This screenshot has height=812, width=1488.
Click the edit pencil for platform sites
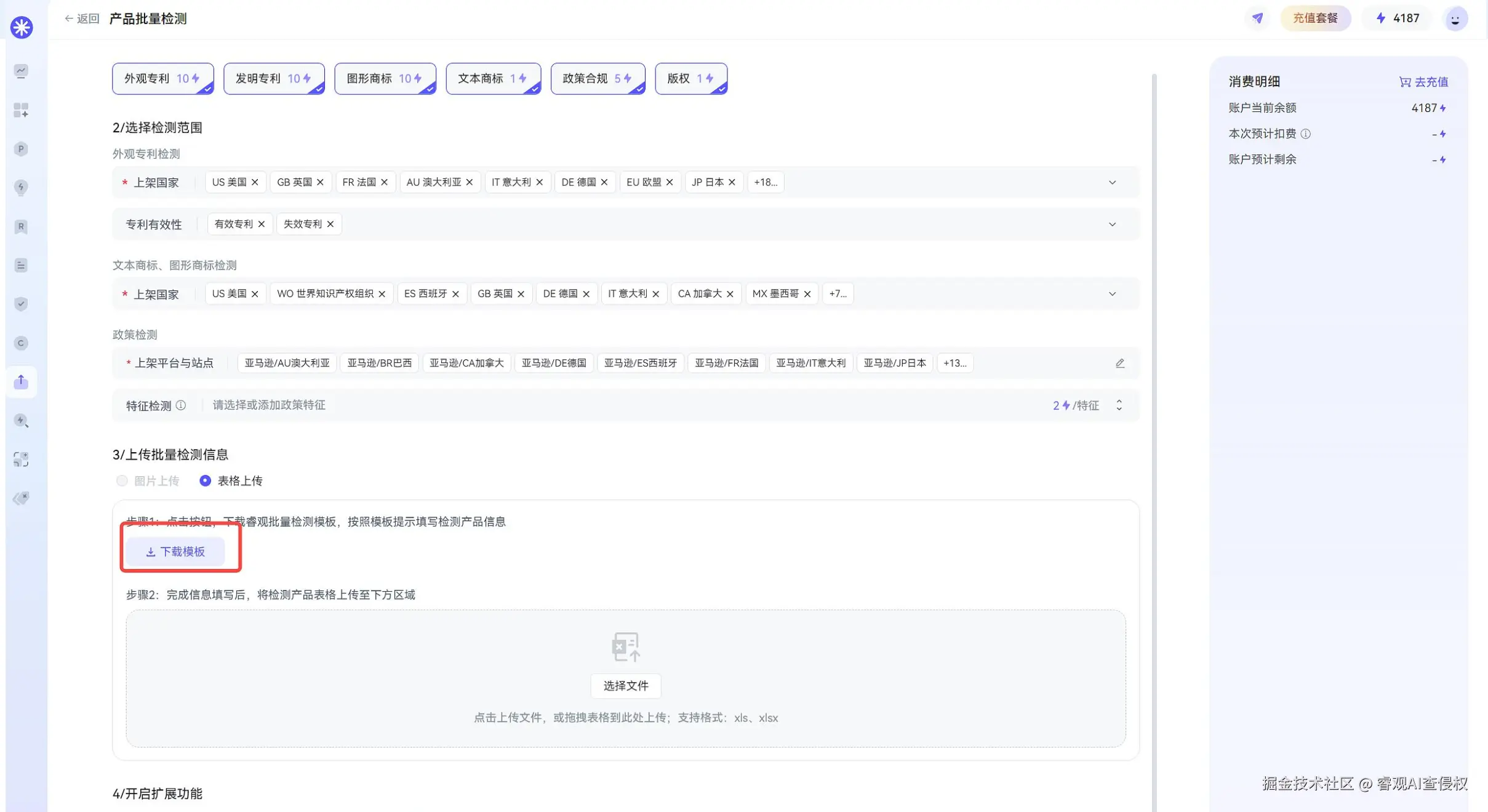(1120, 364)
